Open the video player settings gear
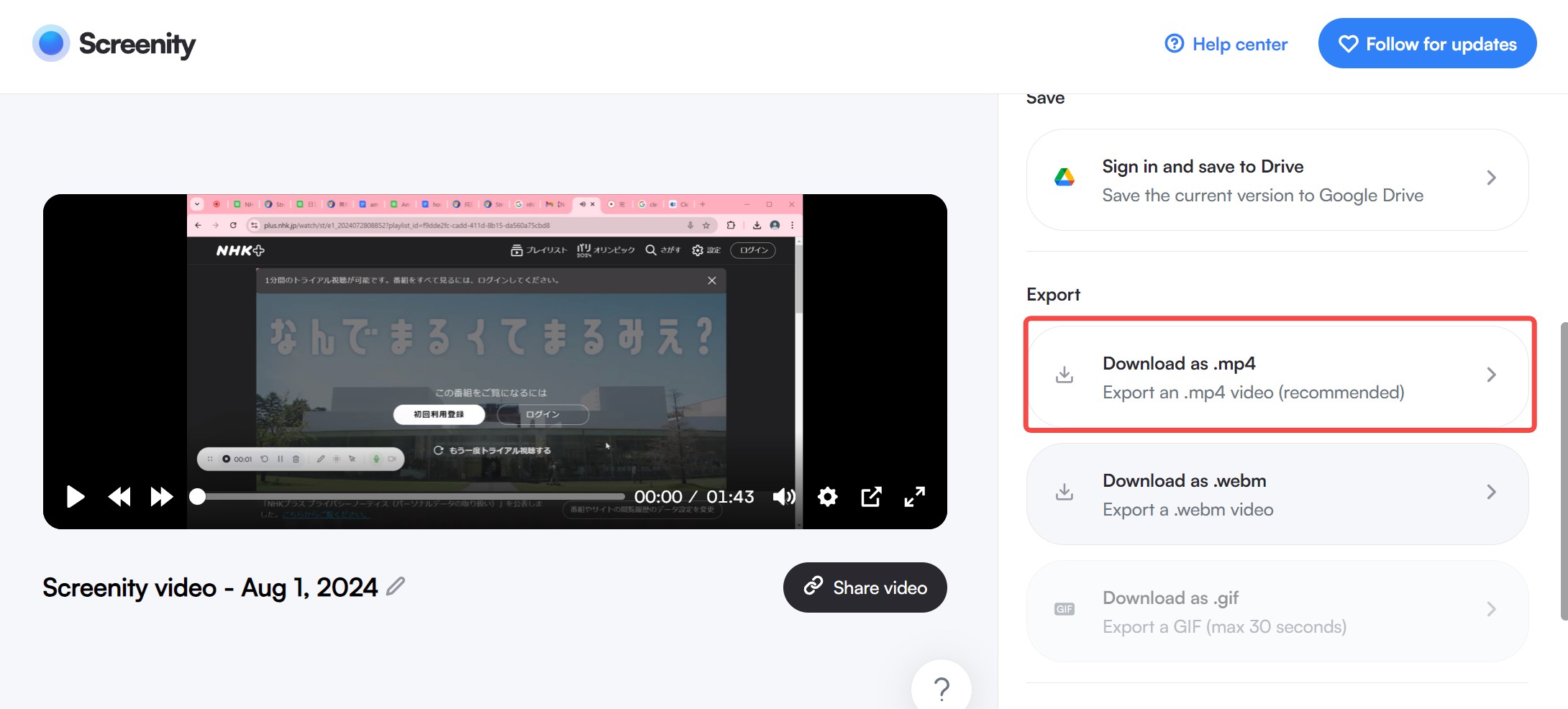The height and width of the screenshot is (709, 1568). click(827, 496)
